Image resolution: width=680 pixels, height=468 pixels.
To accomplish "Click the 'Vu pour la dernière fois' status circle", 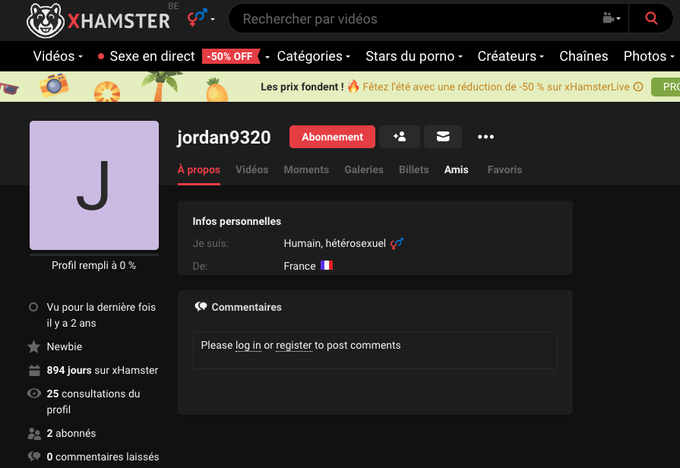I will click(33, 307).
